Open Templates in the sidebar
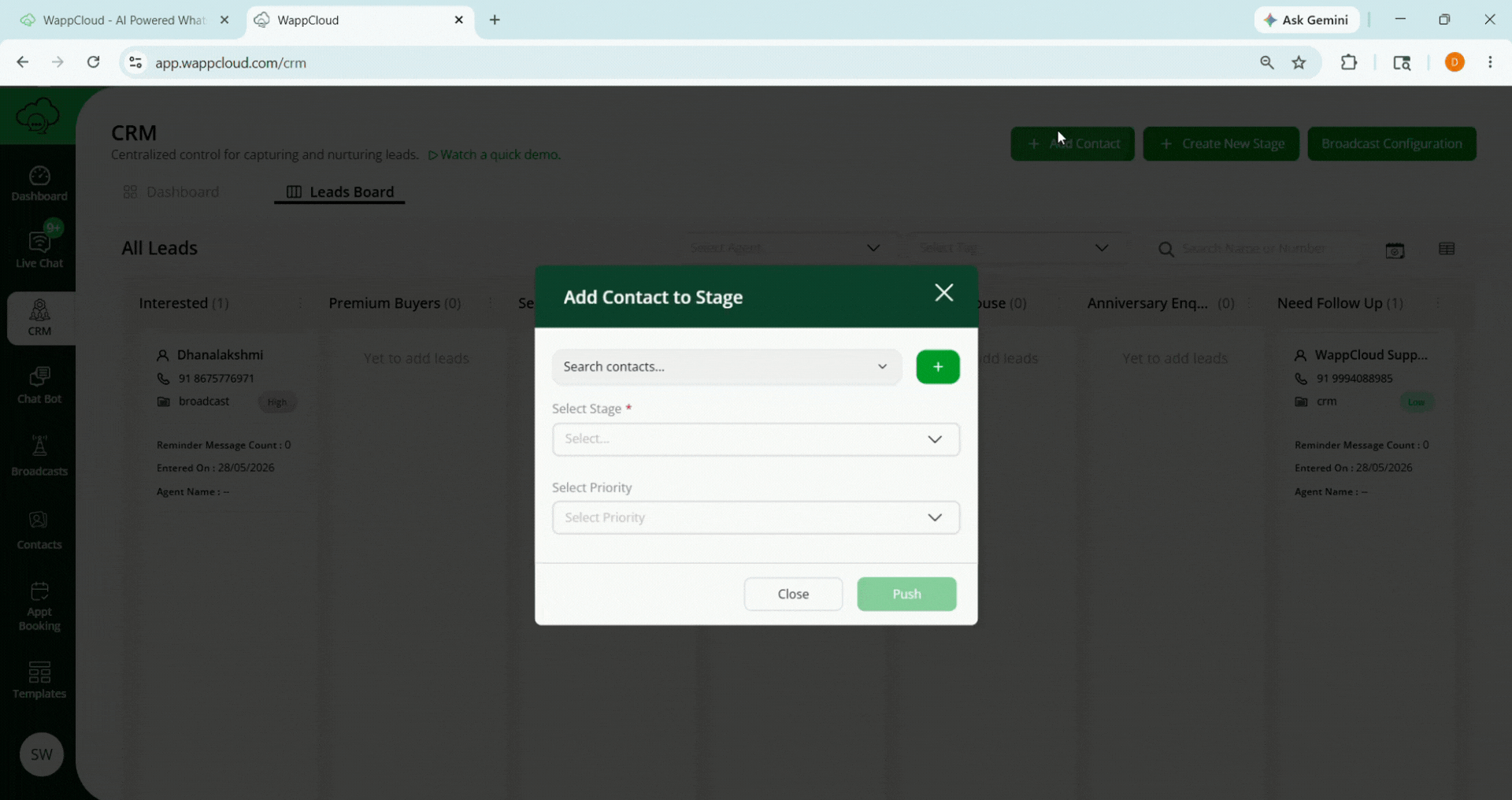 point(39,680)
